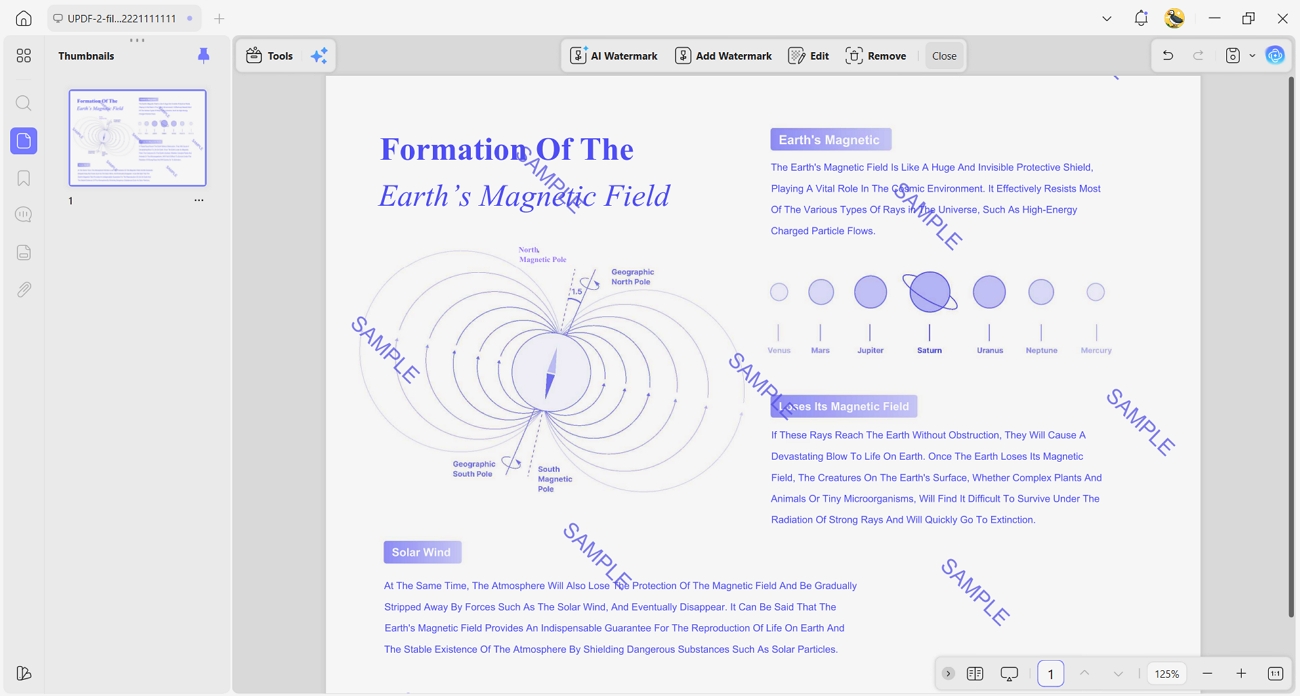The image size is (1300, 696).
Task: Select the Thumbnails panel icon
Action: click(24, 141)
